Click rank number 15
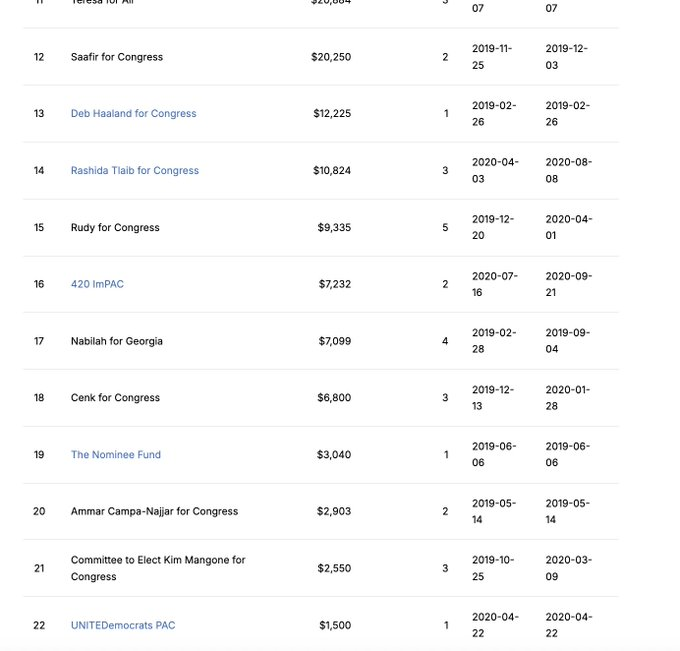The width and height of the screenshot is (680, 651). click(39, 227)
